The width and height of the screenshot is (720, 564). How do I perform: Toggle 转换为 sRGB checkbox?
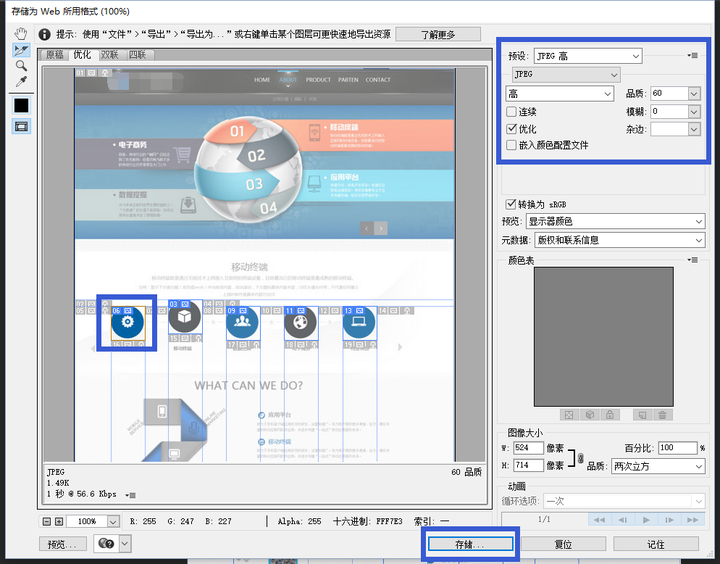(511, 204)
